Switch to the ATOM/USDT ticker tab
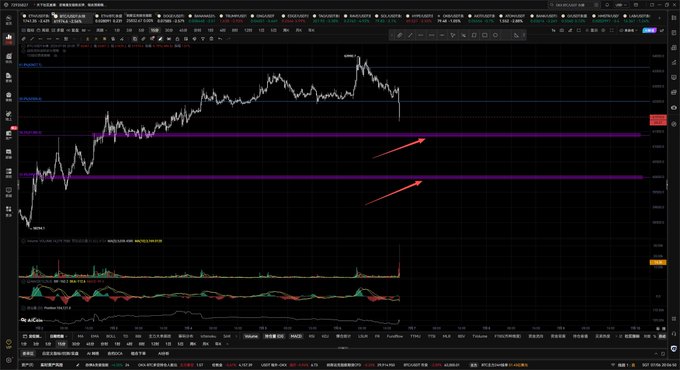The image size is (680, 370). 513,18
